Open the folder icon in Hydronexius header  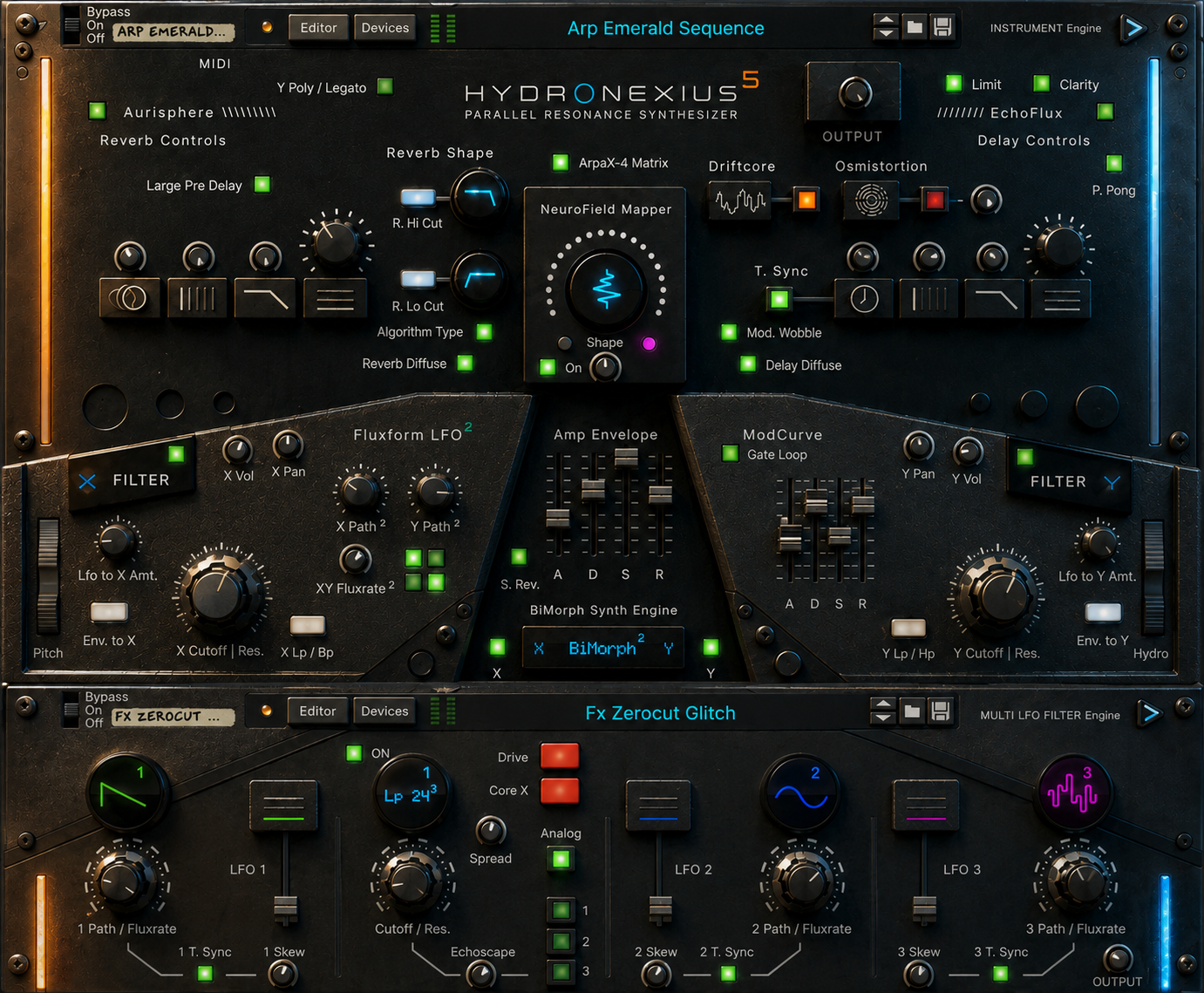coord(915,27)
